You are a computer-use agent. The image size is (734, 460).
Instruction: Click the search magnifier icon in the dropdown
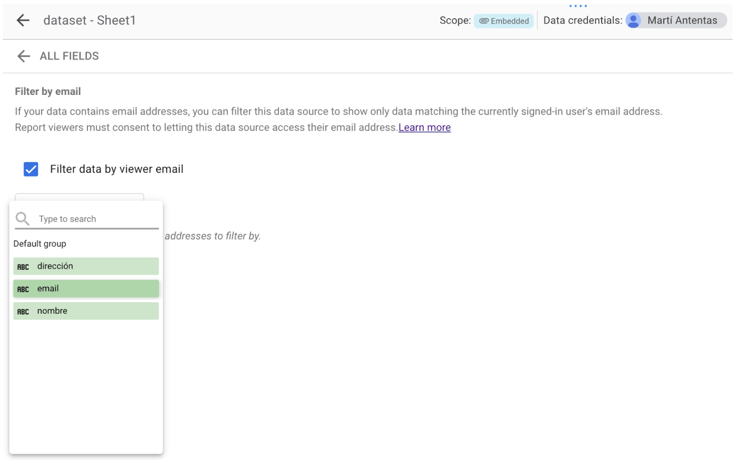click(x=22, y=219)
